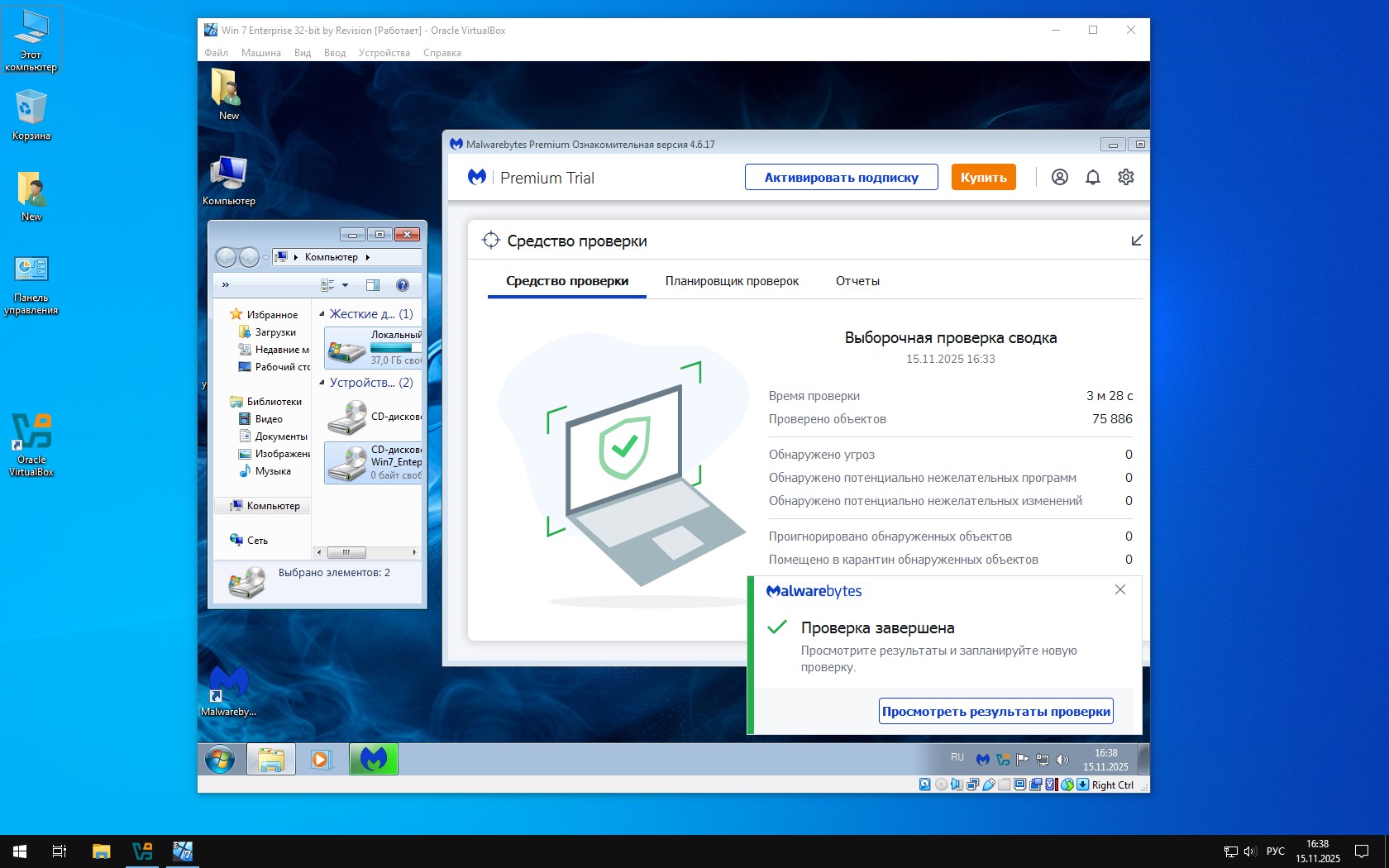Click the VirtualBox USB status icon
Image resolution: width=1389 pixels, height=868 pixels.
(988, 785)
